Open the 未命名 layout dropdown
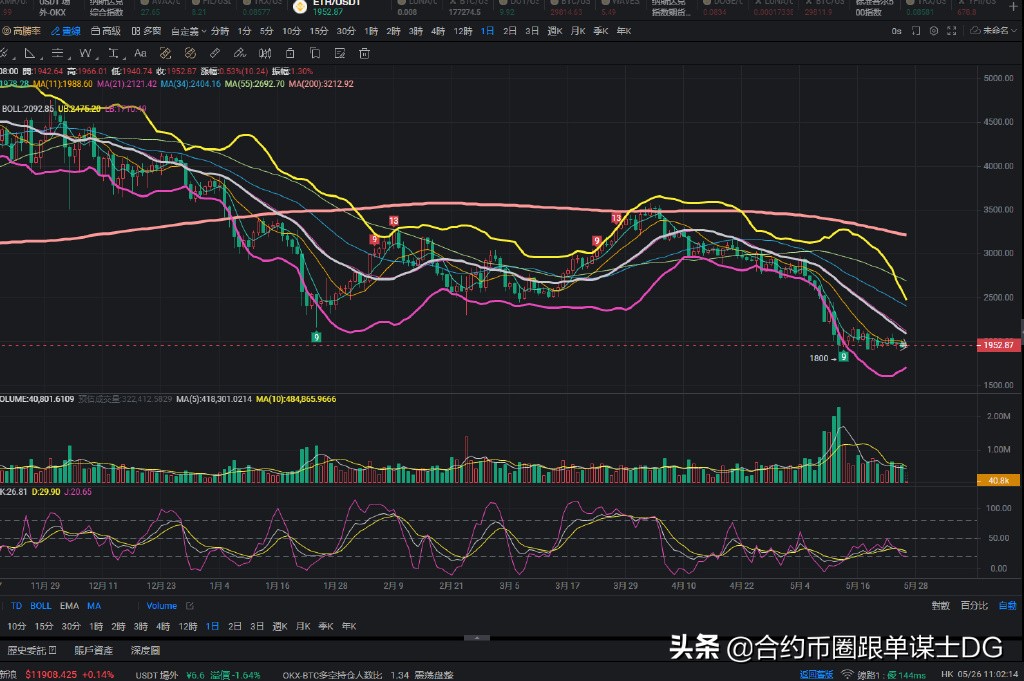The image size is (1024, 681). 996,31
